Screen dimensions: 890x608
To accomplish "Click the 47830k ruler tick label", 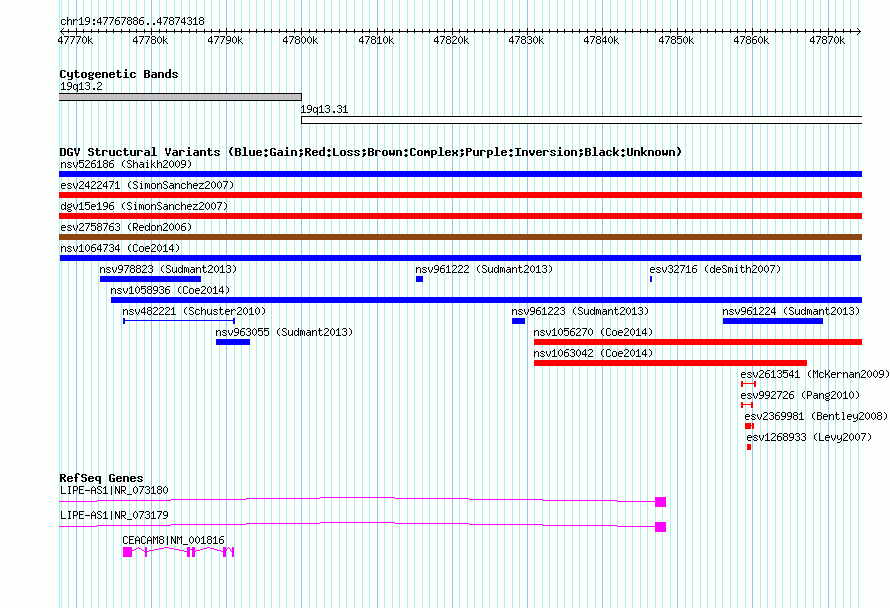I will [x=526, y=41].
